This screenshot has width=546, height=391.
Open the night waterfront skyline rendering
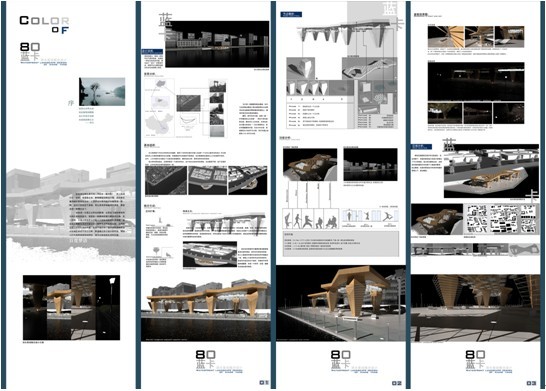coord(217,44)
